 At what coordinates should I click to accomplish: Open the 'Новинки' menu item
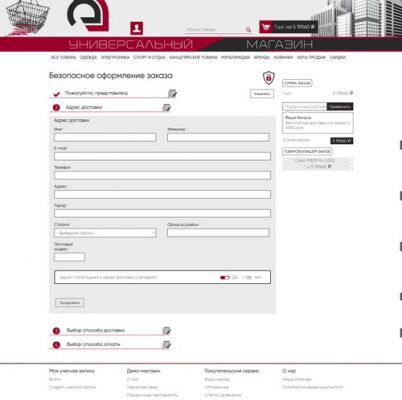[283, 57]
